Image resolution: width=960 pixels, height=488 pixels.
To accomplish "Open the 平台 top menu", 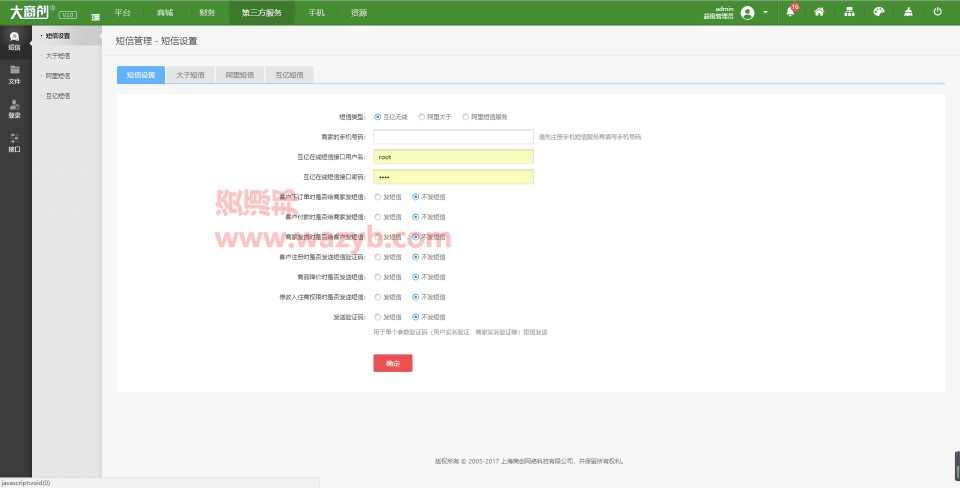I will click(x=122, y=12).
